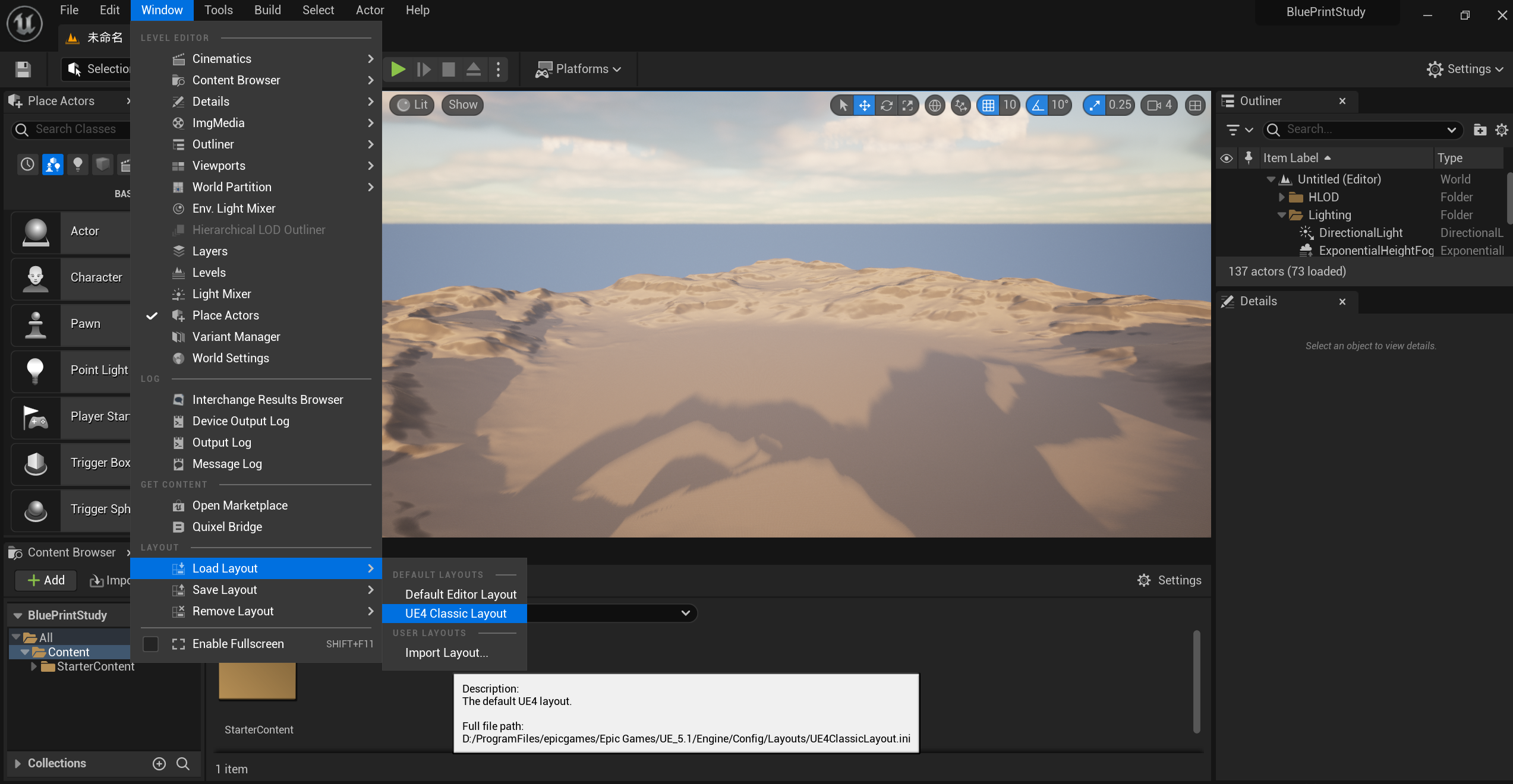The height and width of the screenshot is (784, 1513).
Task: Open rotation snap 10° value dropdown
Action: [1060, 105]
